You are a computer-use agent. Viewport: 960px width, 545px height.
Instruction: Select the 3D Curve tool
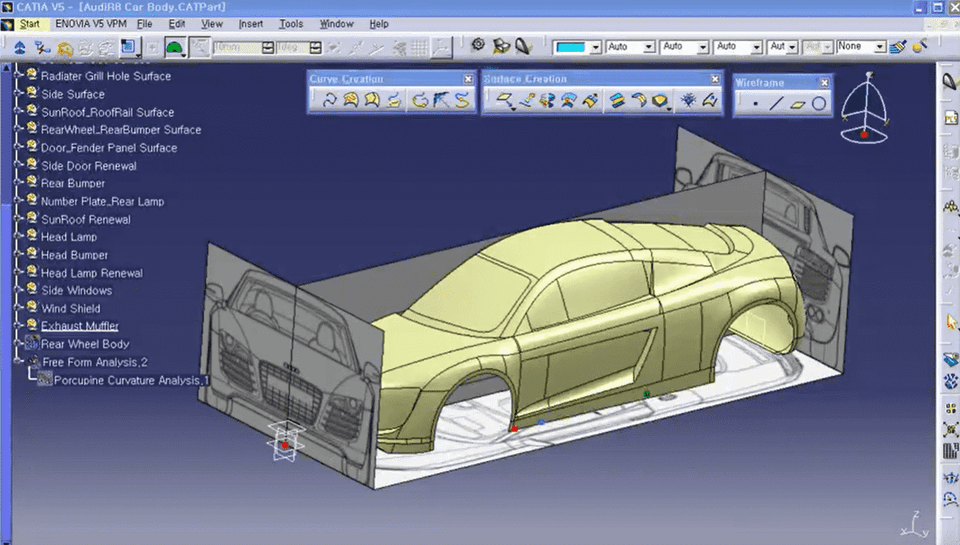click(329, 100)
